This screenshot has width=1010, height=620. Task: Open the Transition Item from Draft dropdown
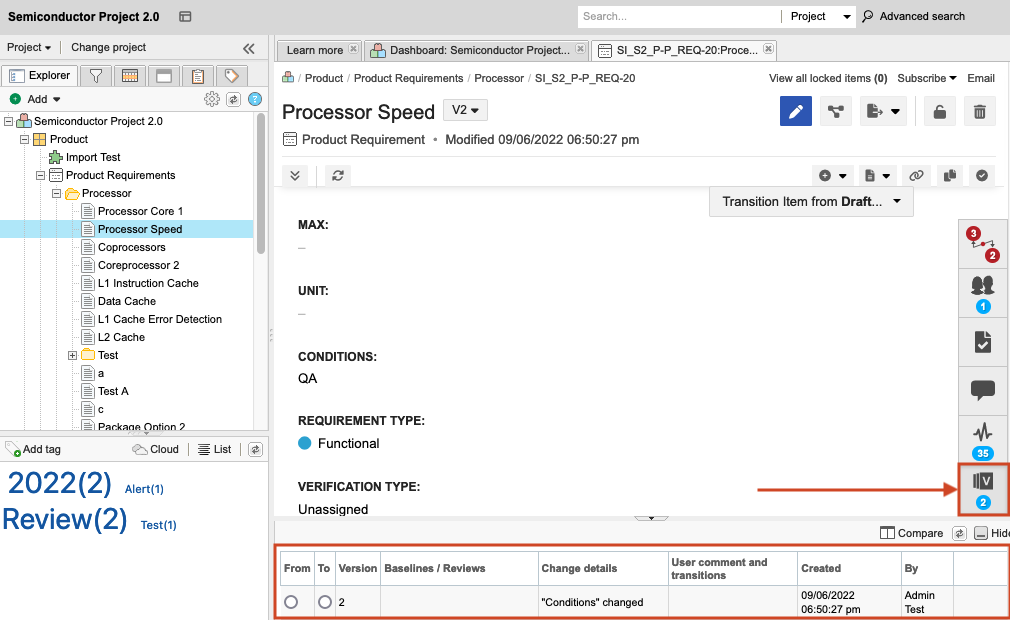(x=811, y=202)
